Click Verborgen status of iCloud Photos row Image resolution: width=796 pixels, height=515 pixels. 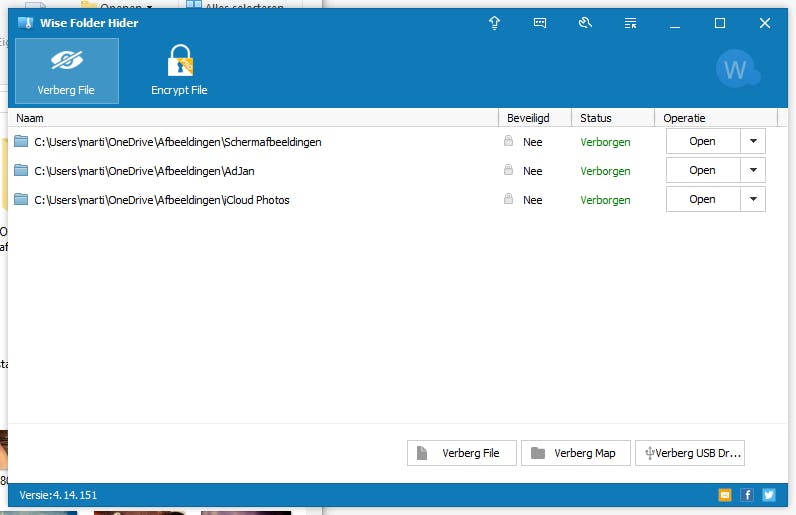click(605, 200)
